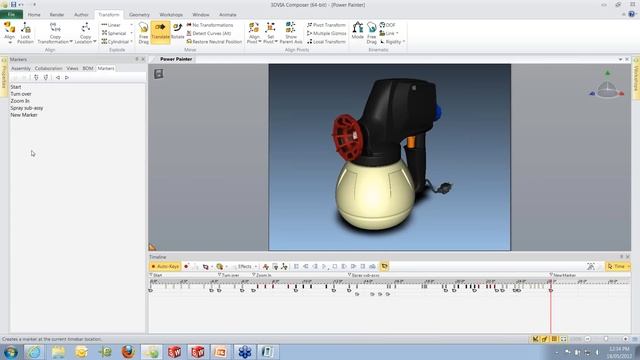Click Show Parent Axis tool
This screenshot has height=360, width=640.
pyautogui.click(x=291, y=33)
